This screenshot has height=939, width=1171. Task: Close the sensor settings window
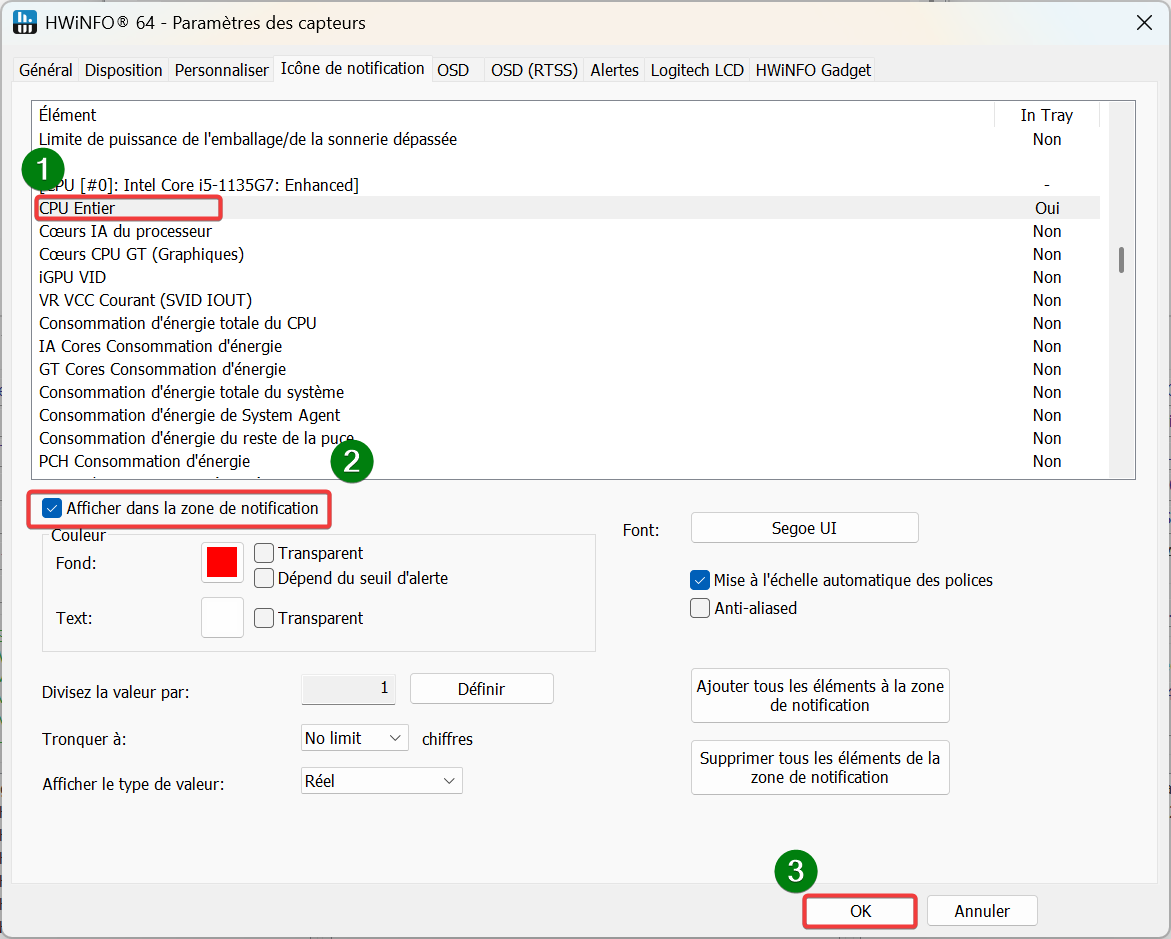point(1143,22)
